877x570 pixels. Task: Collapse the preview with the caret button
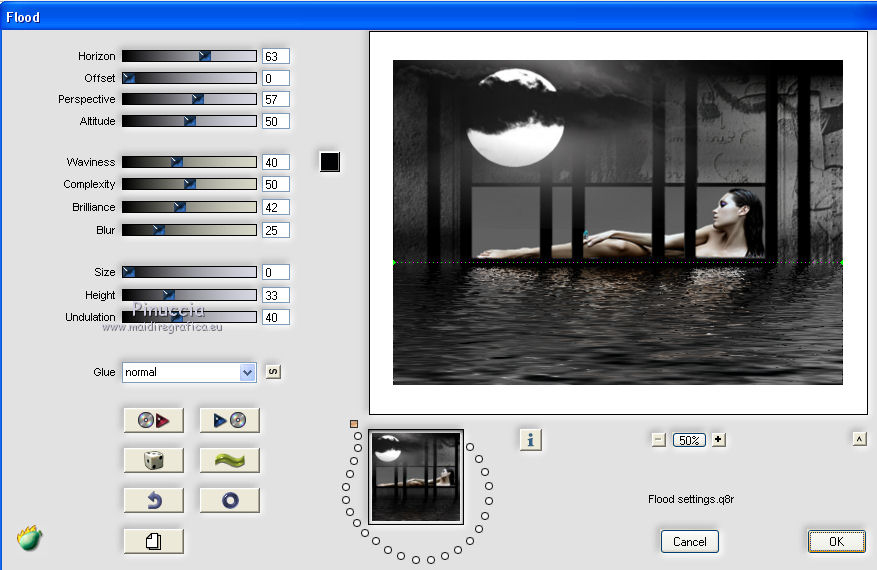click(x=859, y=439)
